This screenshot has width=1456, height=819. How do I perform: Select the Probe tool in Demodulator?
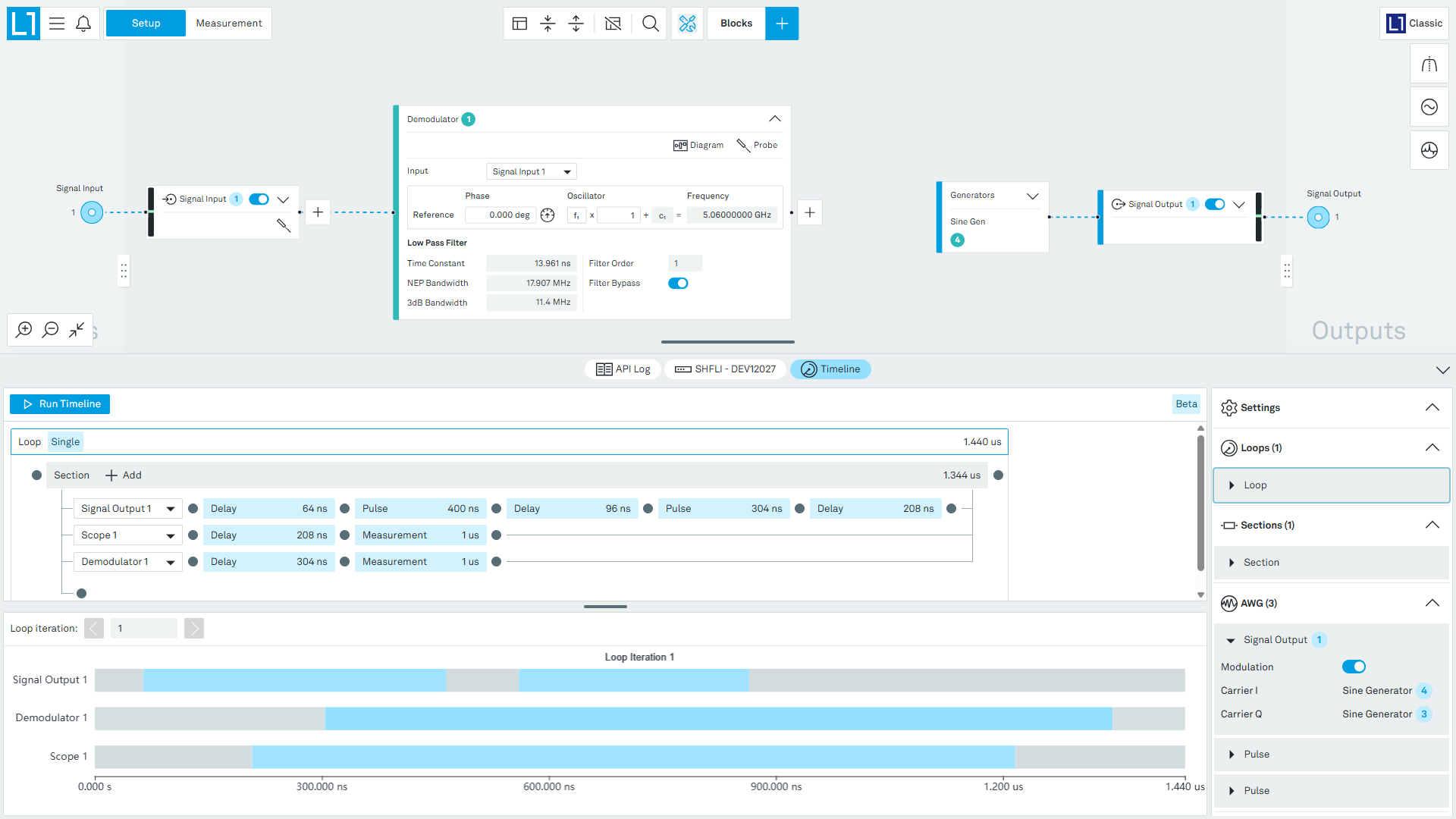tap(757, 145)
